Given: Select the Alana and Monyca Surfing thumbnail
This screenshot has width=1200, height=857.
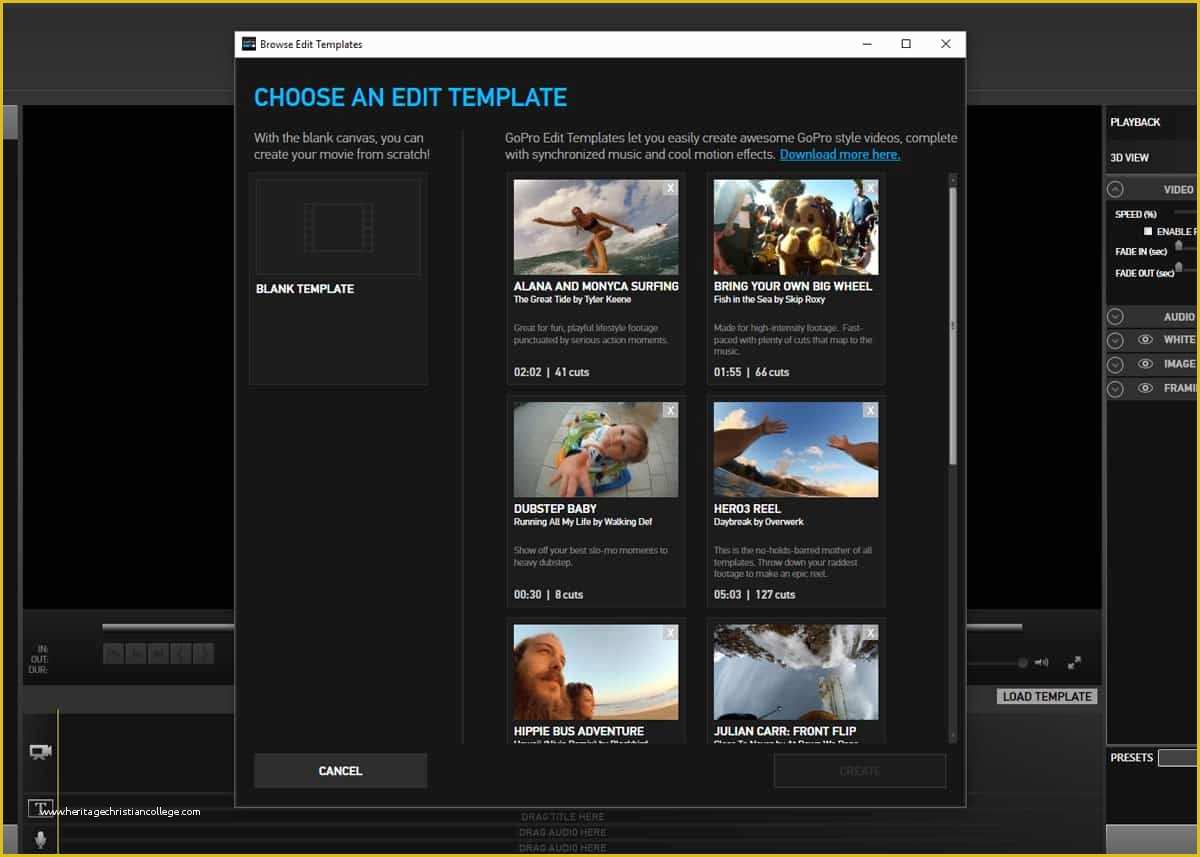Looking at the screenshot, I should click(596, 227).
